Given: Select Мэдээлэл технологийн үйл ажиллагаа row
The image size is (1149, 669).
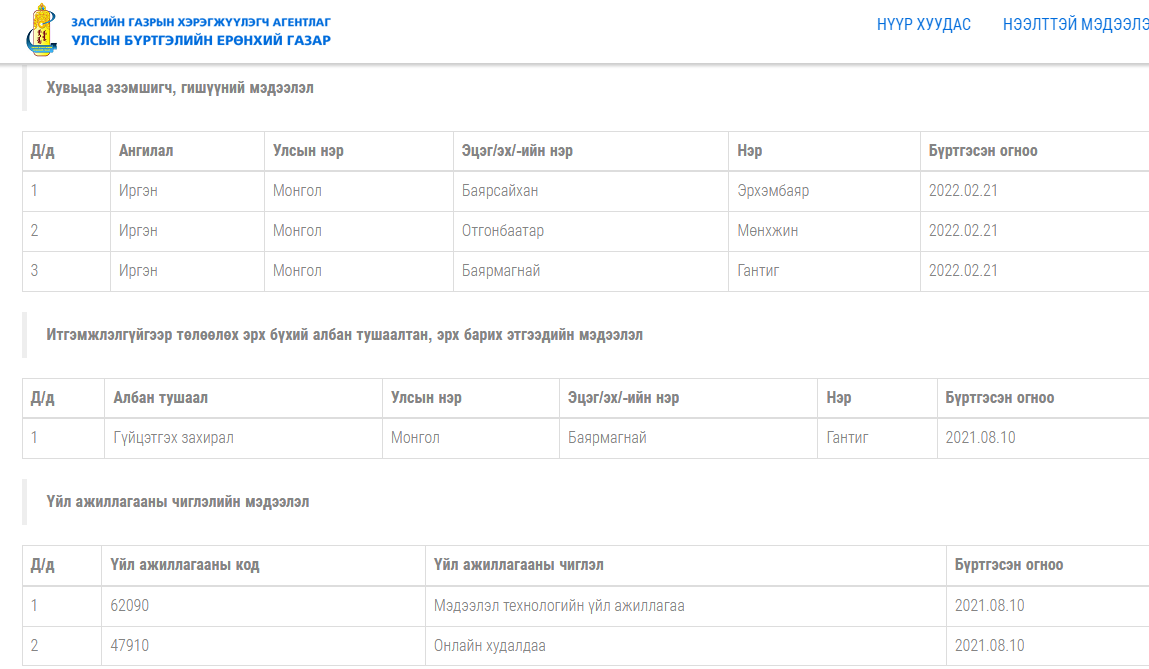Looking at the screenshot, I should point(559,606).
